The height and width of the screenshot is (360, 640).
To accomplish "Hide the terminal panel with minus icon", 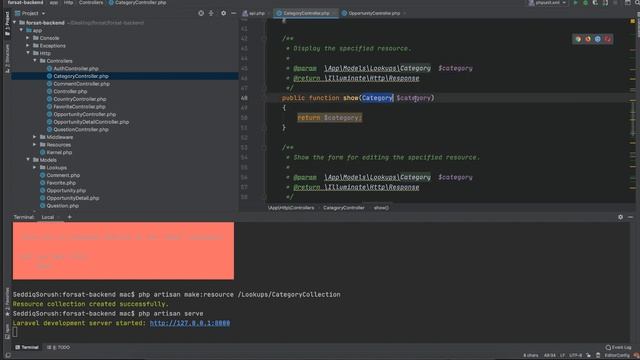I will point(631,217).
